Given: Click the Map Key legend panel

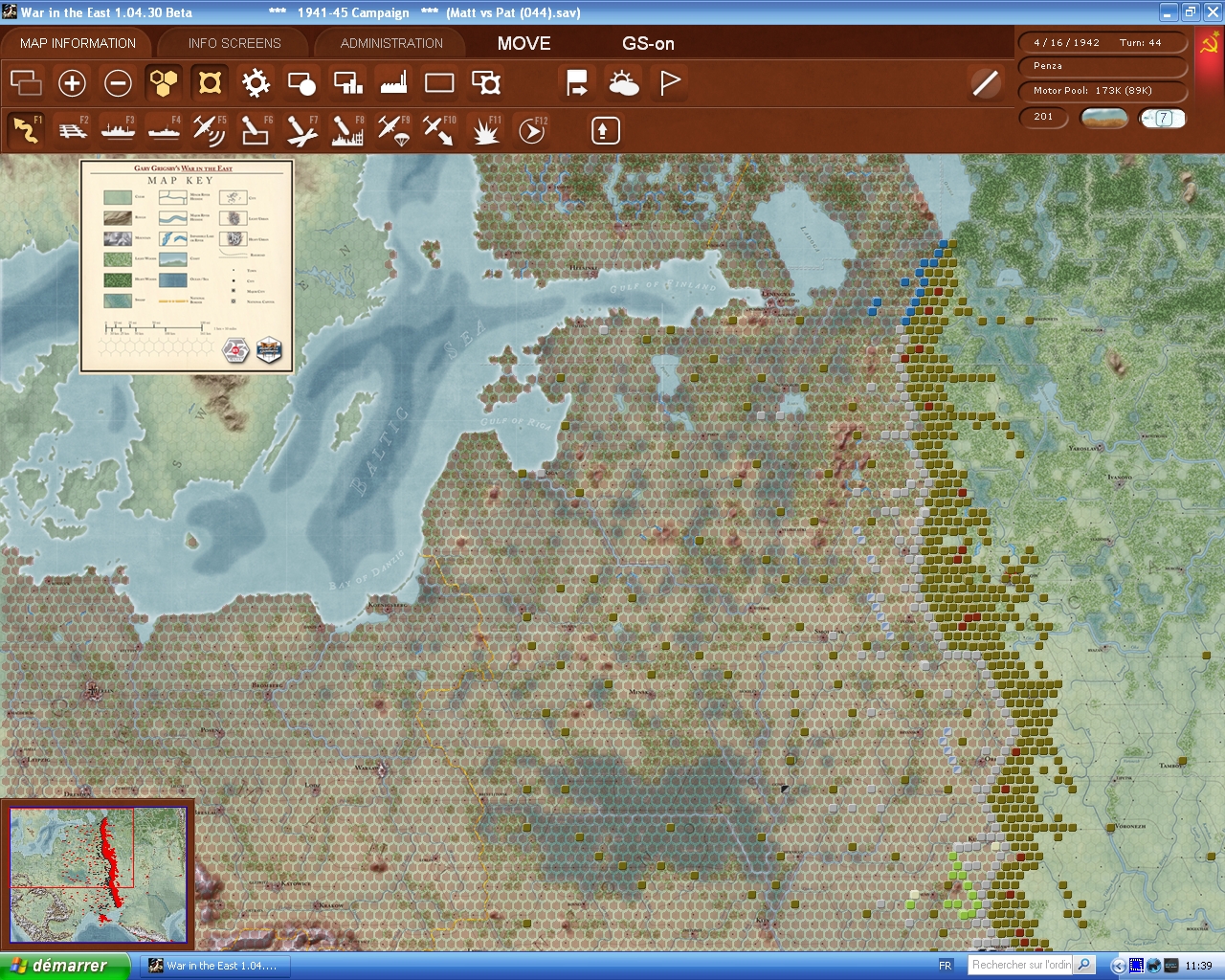Looking at the screenshot, I should pos(187,265).
